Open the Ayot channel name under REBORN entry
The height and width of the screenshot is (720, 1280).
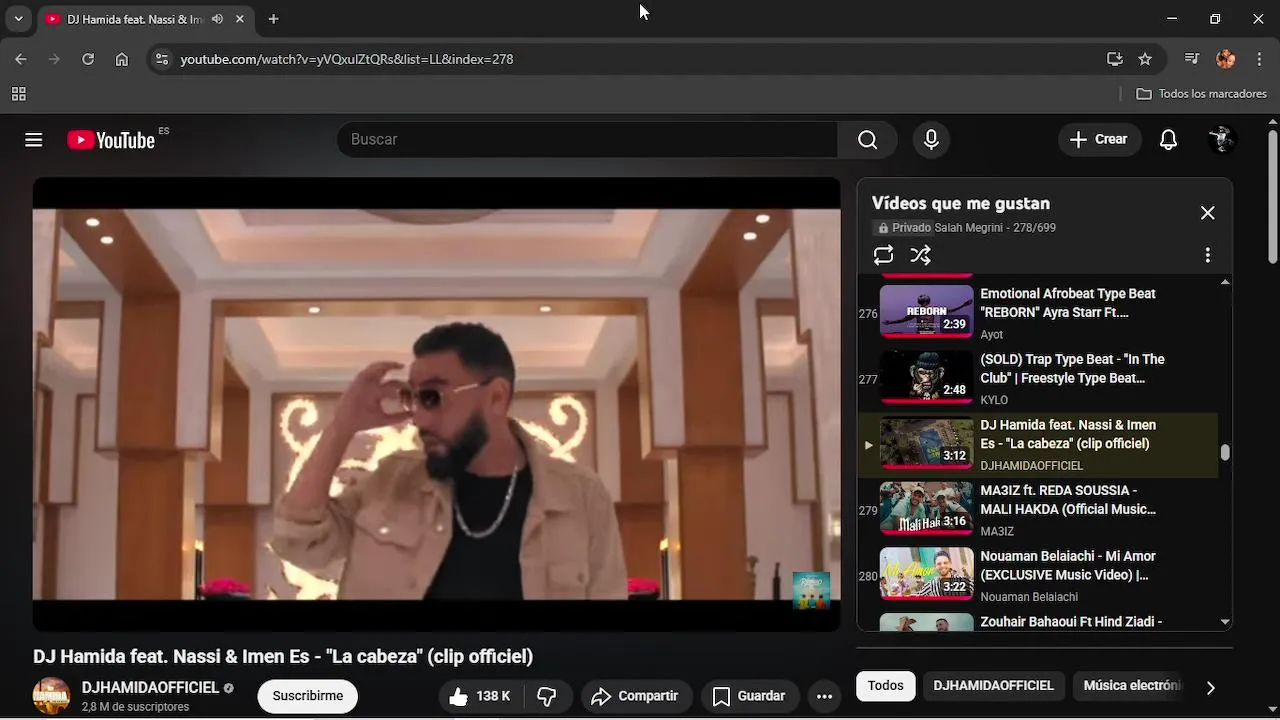[x=991, y=335]
